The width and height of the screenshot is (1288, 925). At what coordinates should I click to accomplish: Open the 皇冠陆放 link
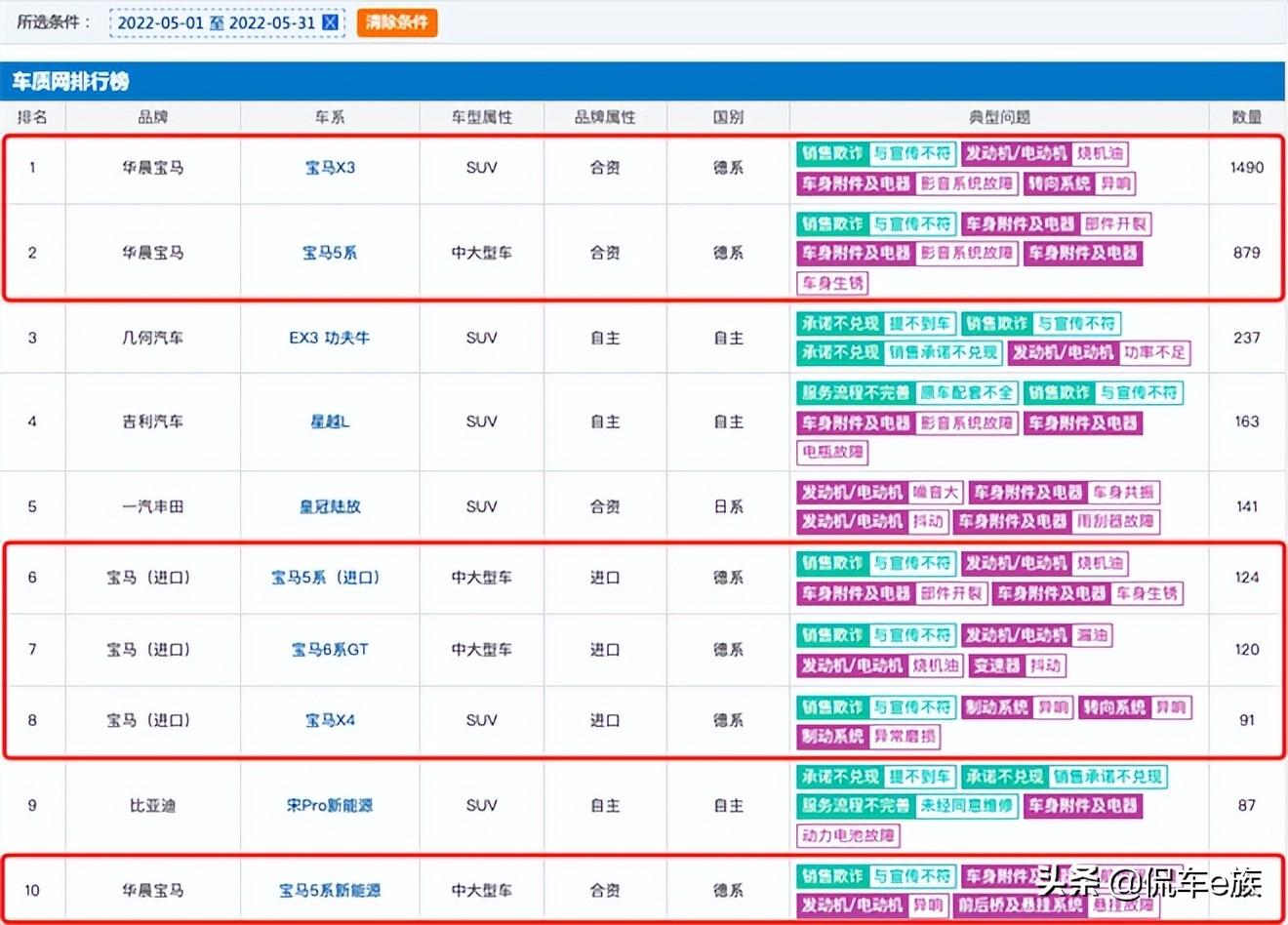330,506
